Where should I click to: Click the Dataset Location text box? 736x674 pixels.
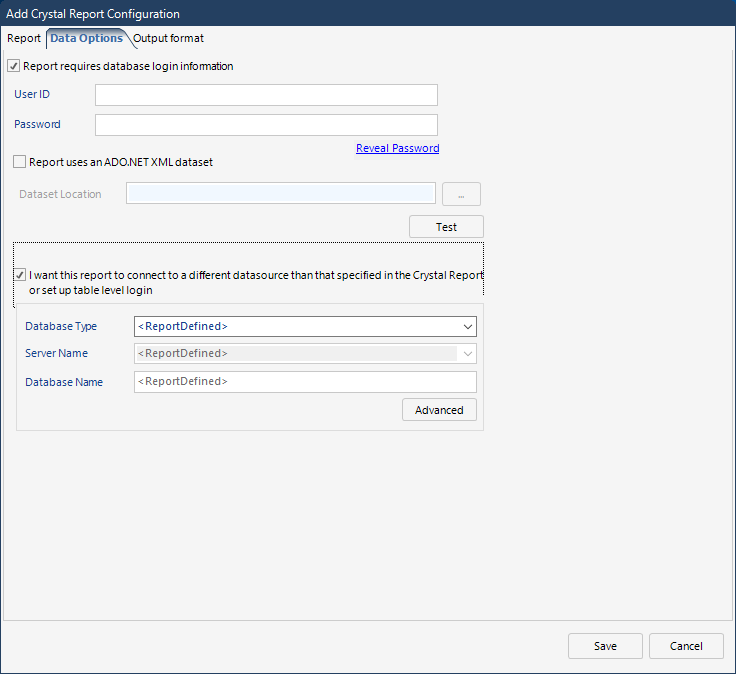point(281,193)
